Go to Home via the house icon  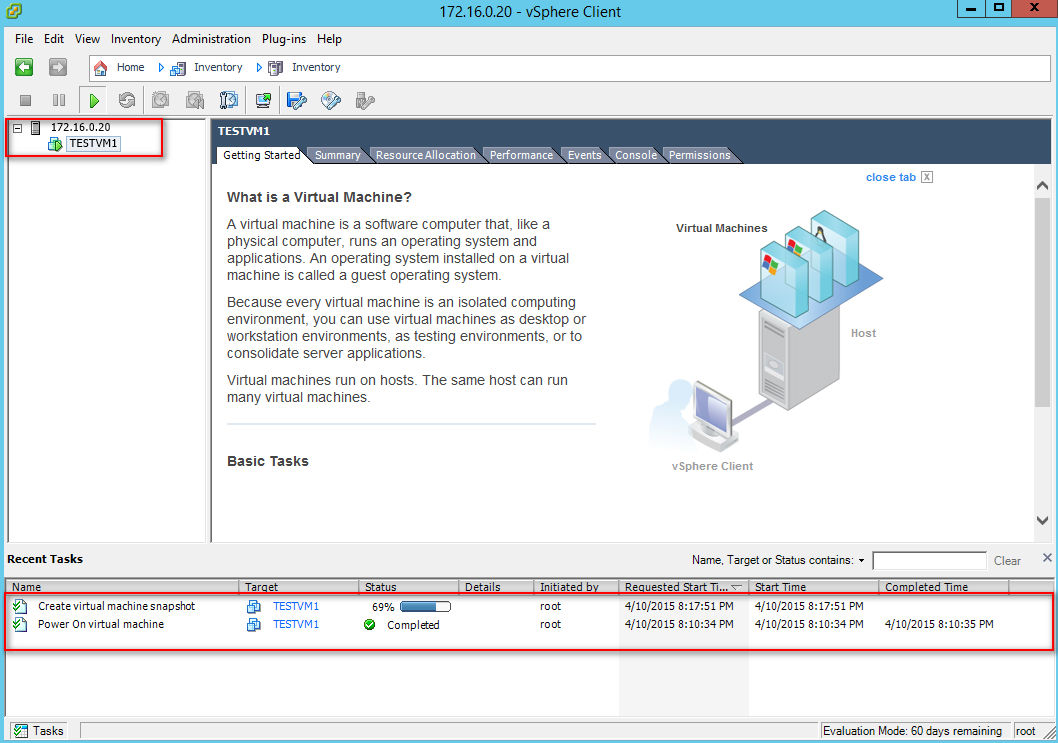point(101,67)
